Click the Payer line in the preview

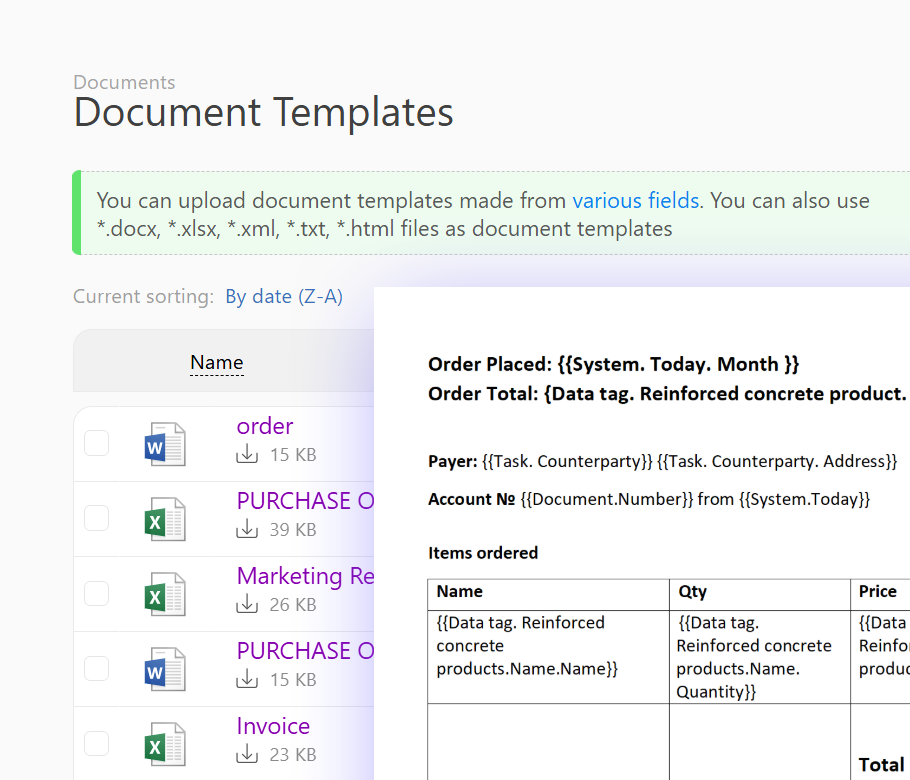click(x=662, y=461)
